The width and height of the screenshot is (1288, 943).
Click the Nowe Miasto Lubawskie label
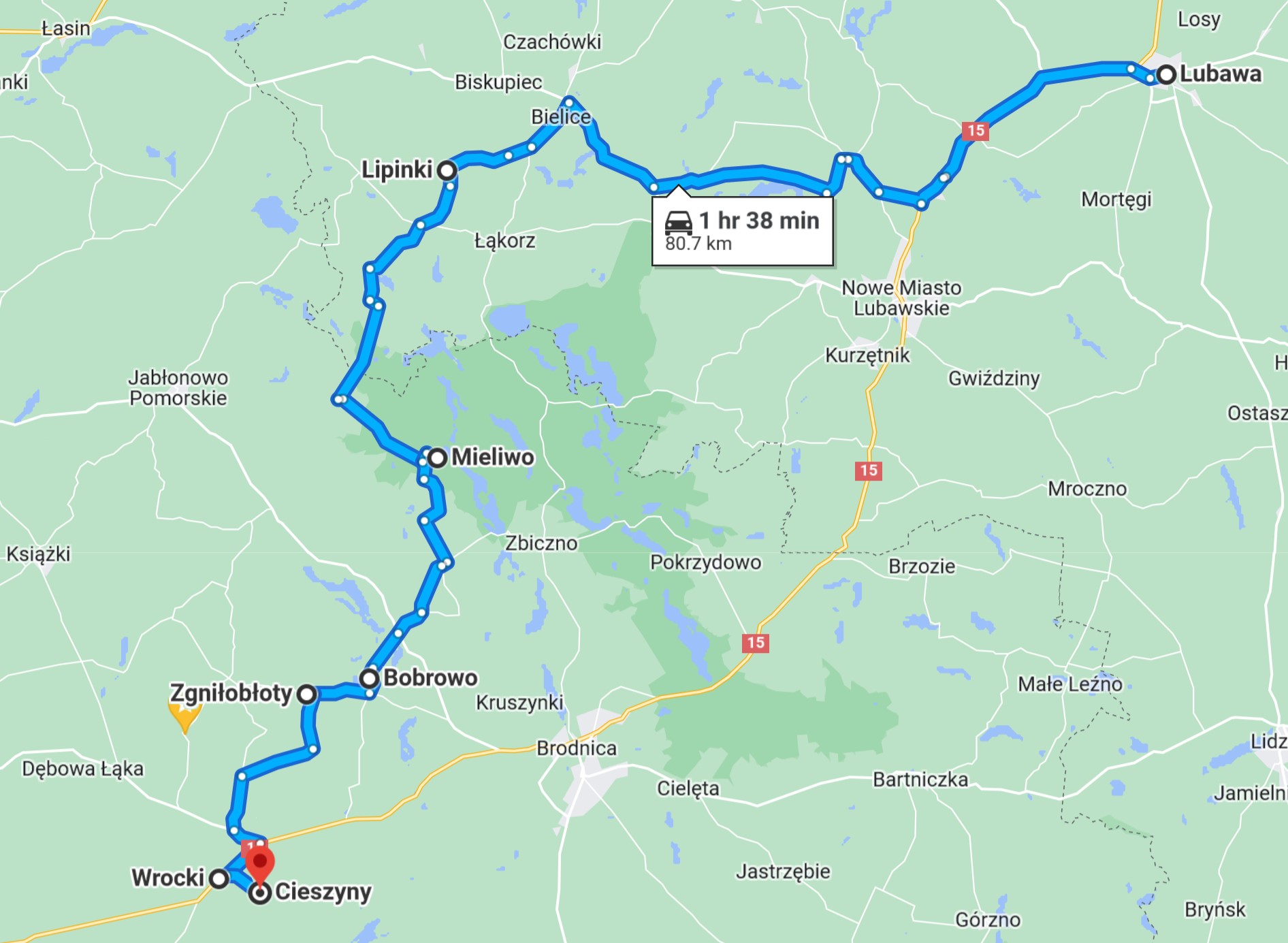[902, 298]
